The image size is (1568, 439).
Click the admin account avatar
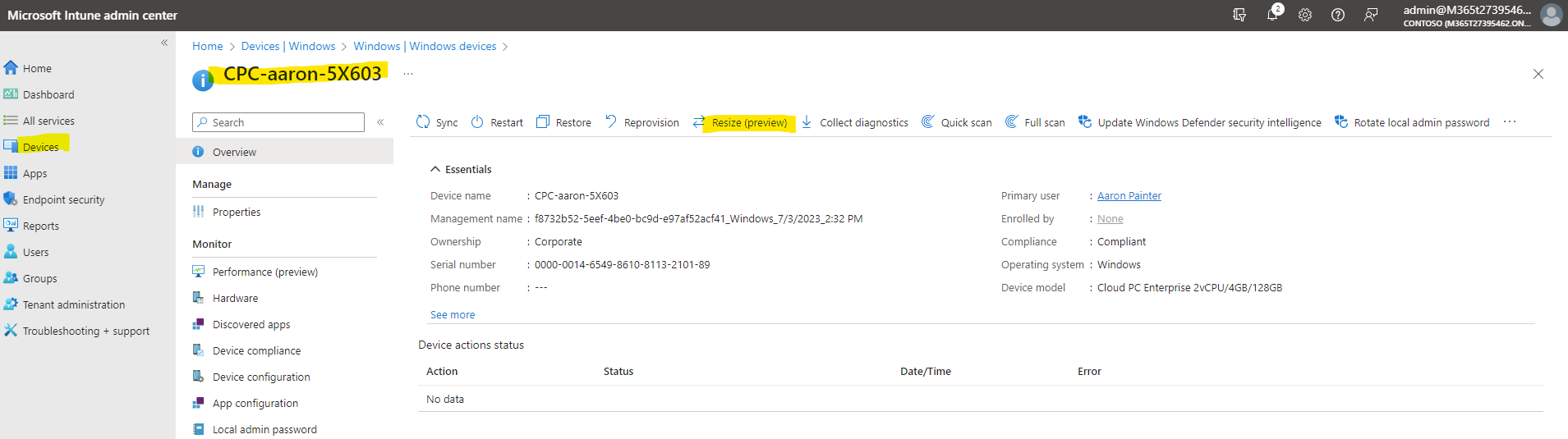pos(1551,15)
